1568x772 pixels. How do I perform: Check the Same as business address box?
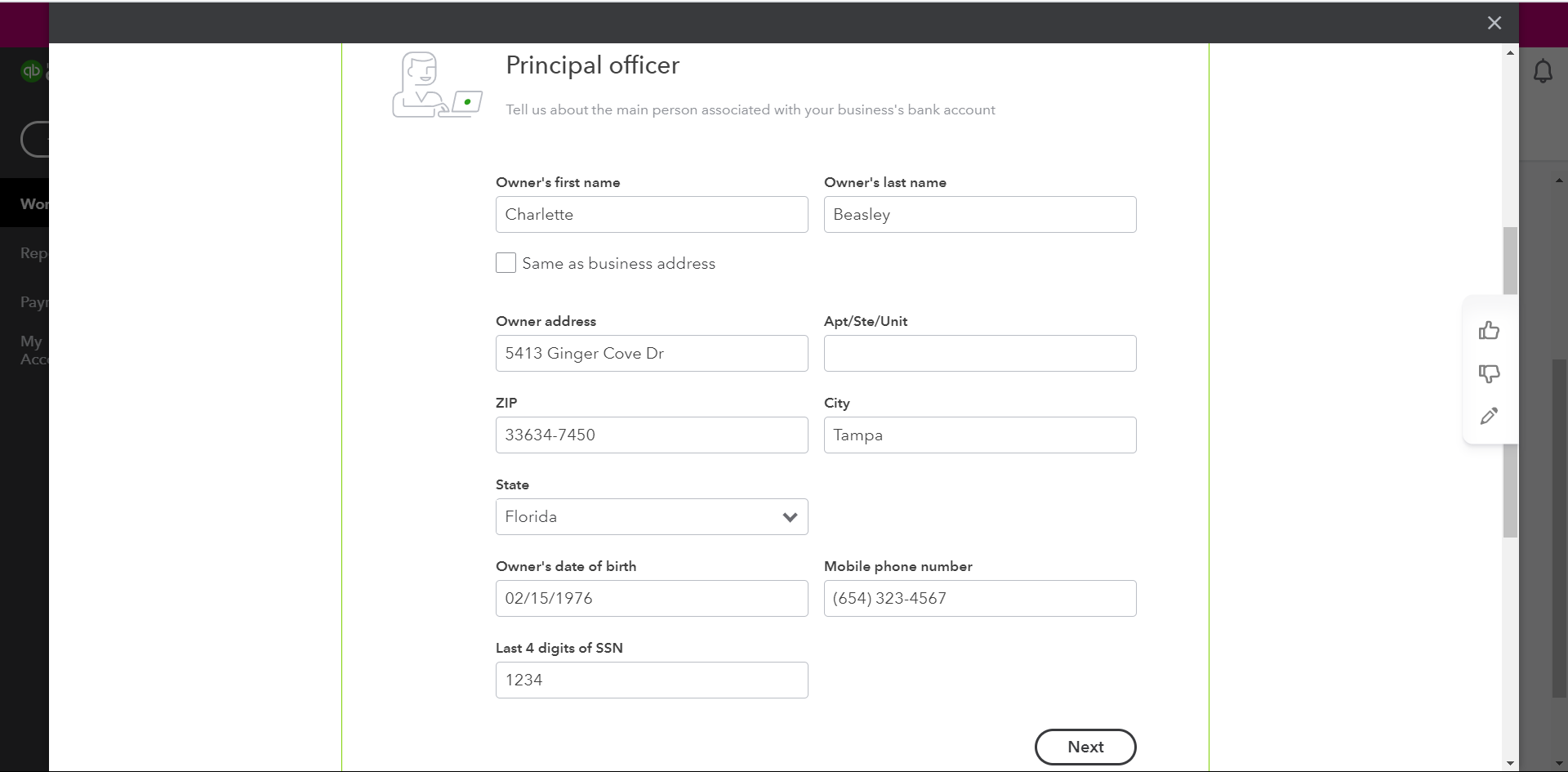(x=506, y=262)
